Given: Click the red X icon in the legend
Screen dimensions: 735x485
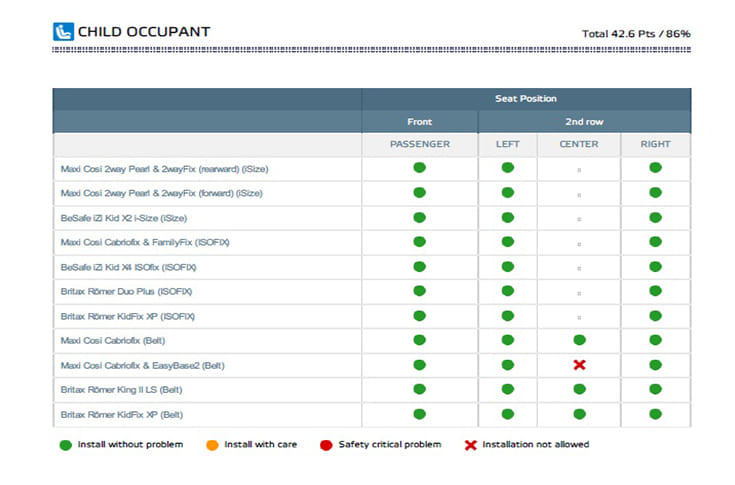Looking at the screenshot, I should pos(470,444).
